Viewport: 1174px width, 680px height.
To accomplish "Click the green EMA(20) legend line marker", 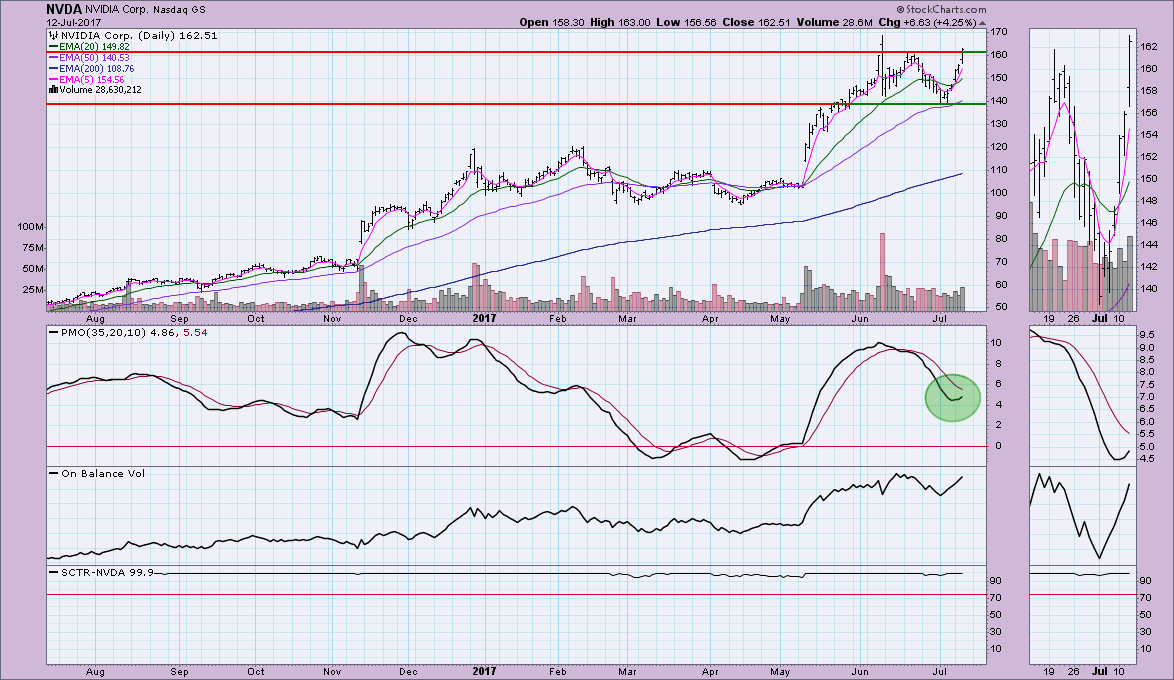I will tap(54, 45).
